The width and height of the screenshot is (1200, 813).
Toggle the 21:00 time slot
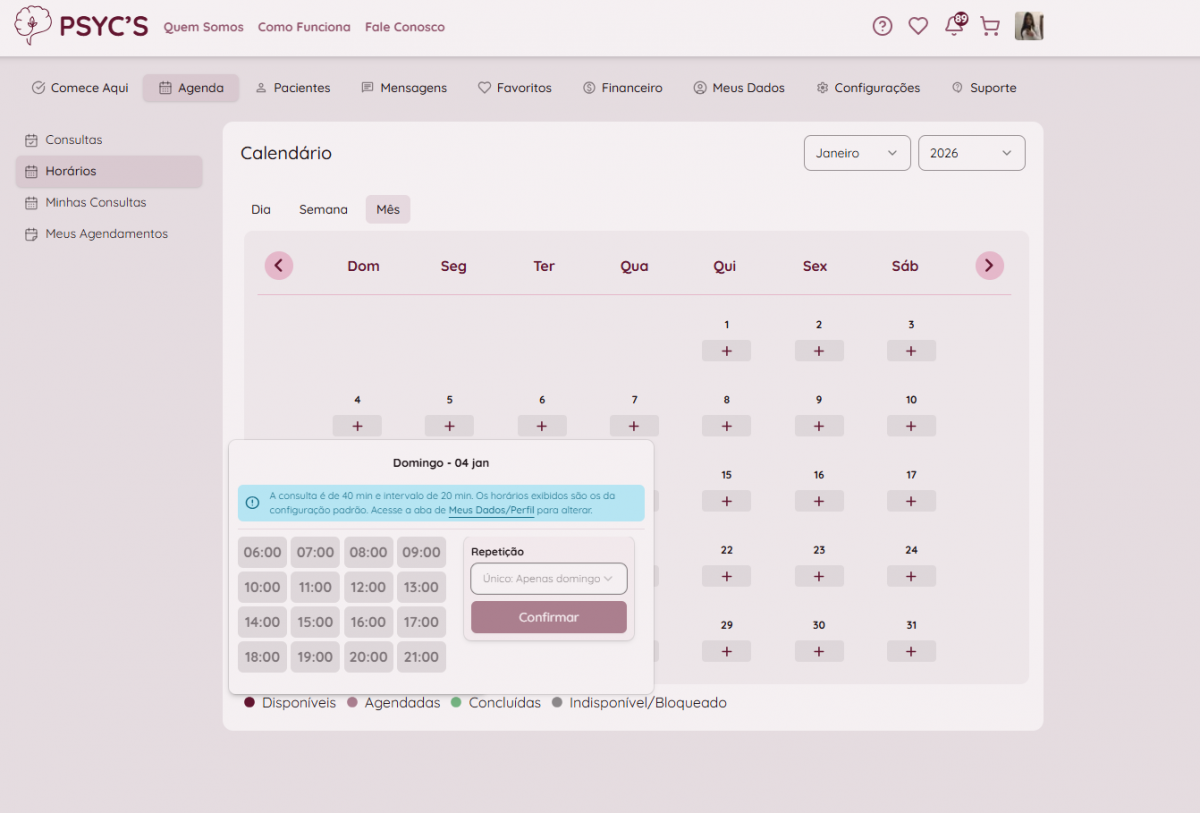click(421, 657)
